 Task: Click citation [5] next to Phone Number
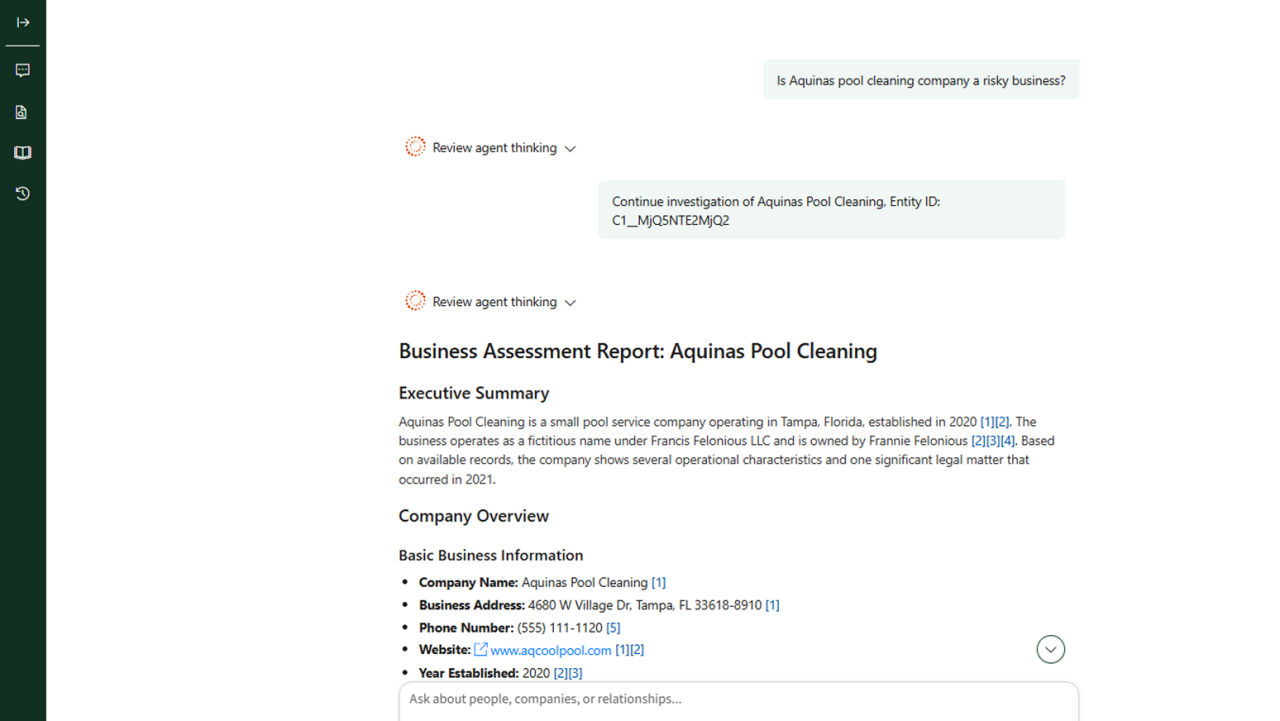(613, 628)
